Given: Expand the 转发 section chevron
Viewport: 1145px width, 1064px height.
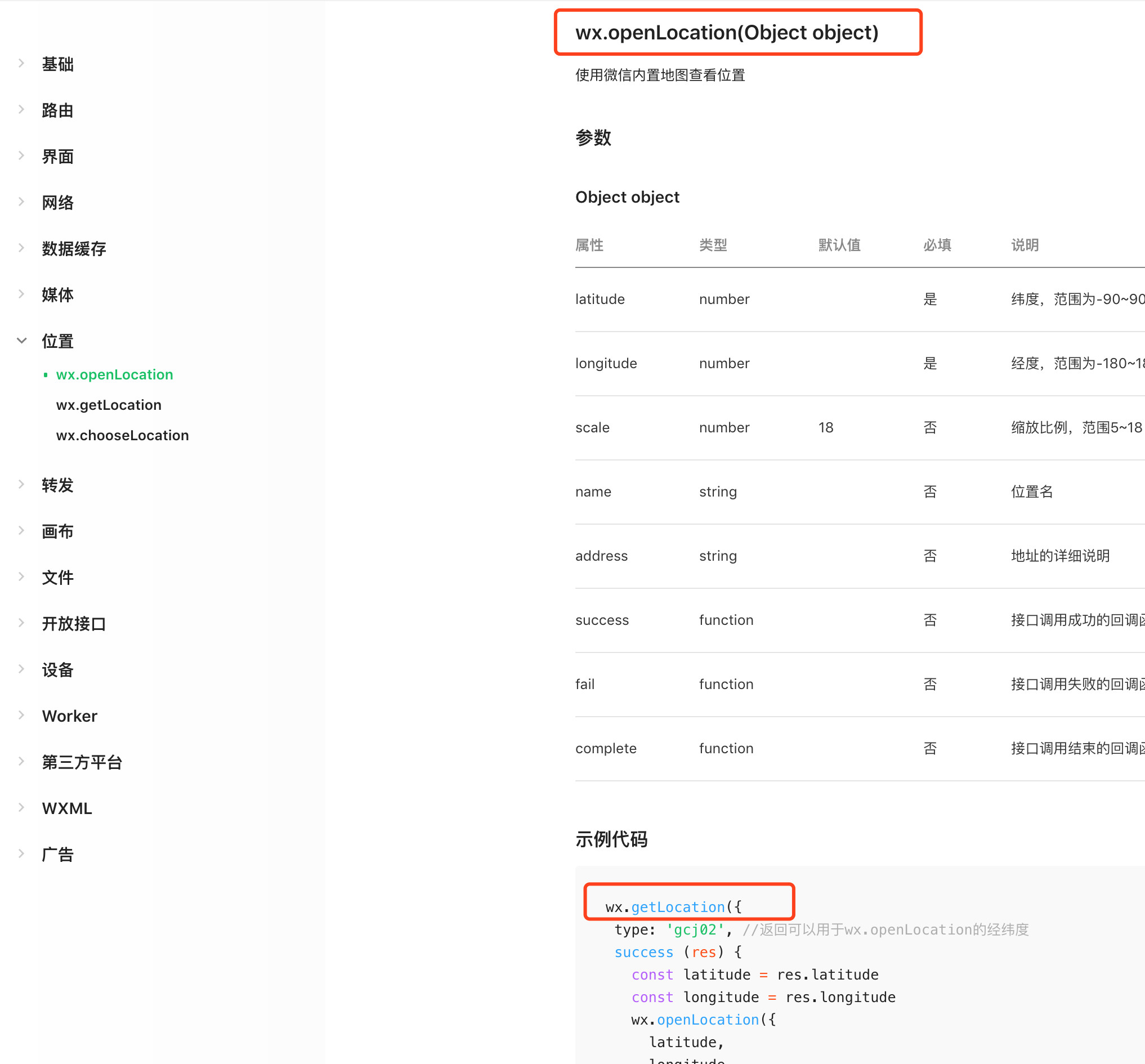Looking at the screenshot, I should [x=21, y=484].
